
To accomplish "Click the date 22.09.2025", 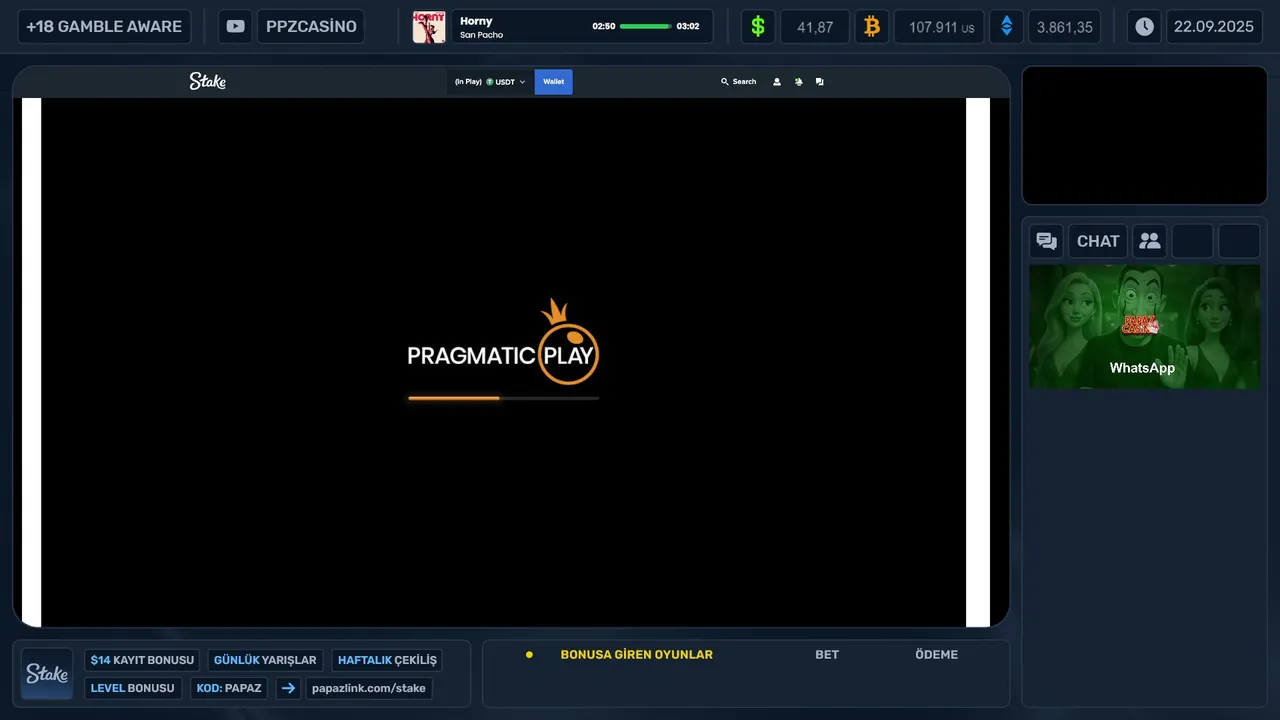I will [1214, 27].
